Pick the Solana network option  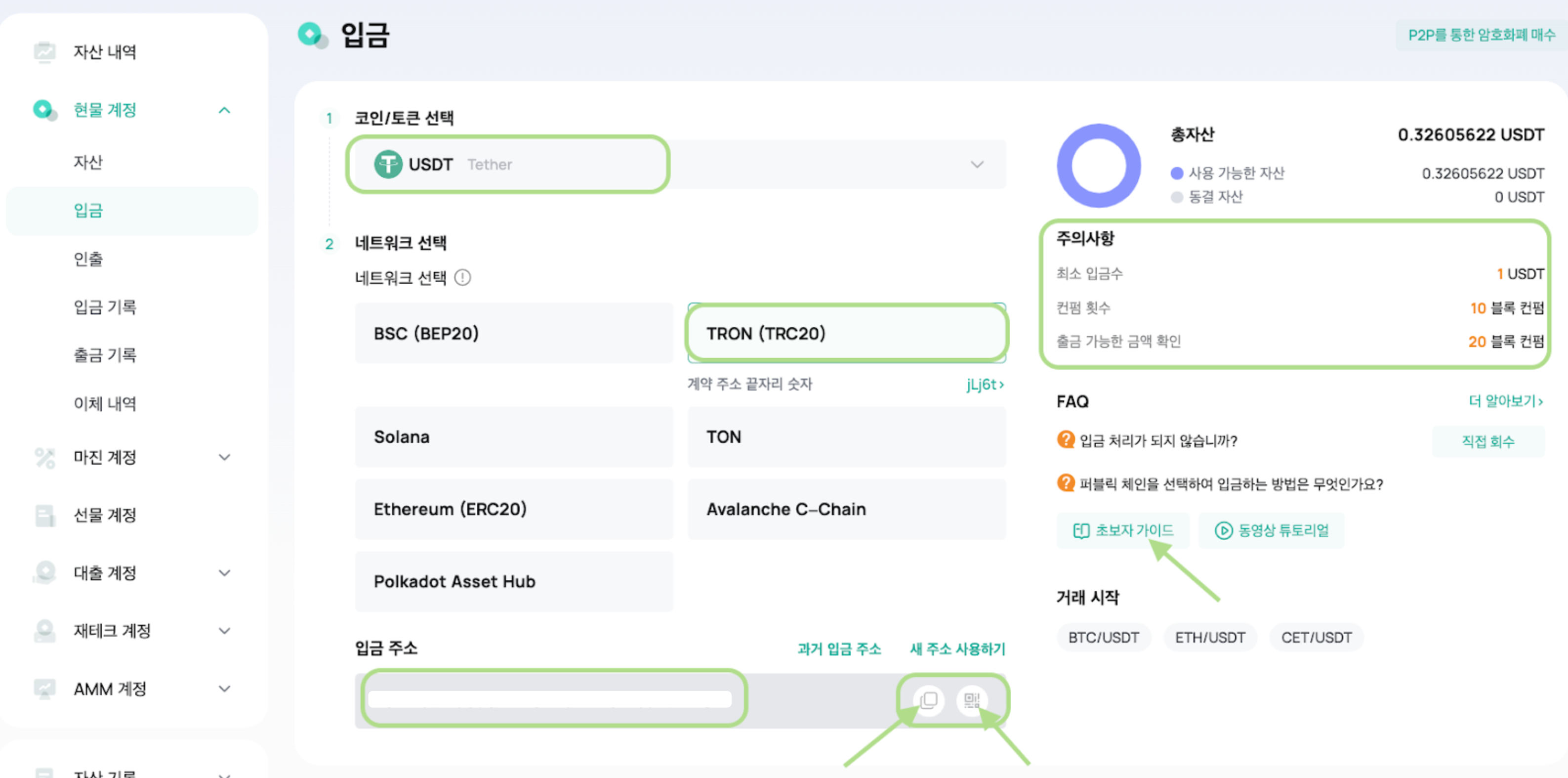click(x=514, y=437)
